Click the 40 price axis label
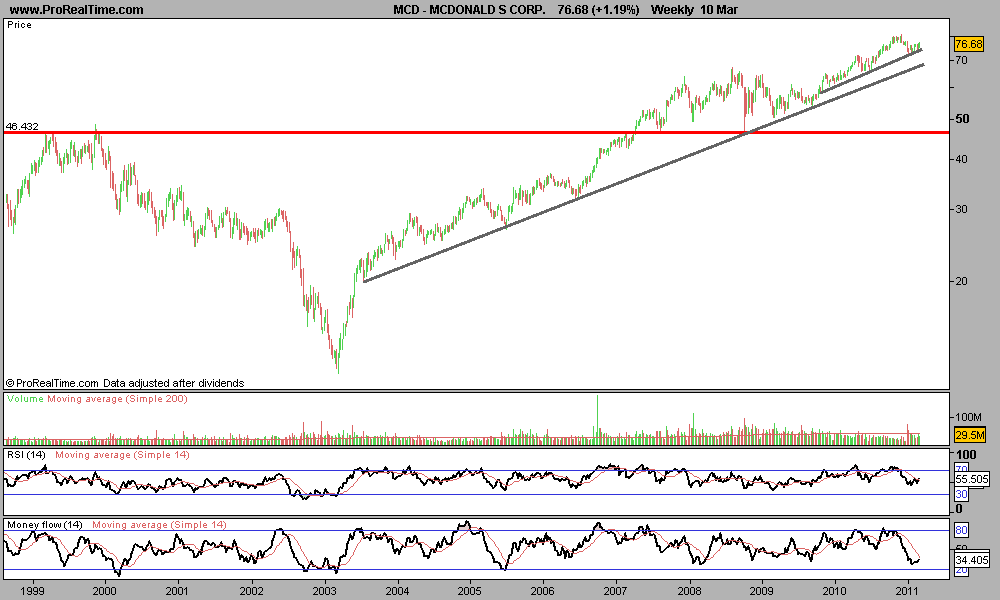Image resolution: width=1000 pixels, height=600 pixels. point(961,159)
